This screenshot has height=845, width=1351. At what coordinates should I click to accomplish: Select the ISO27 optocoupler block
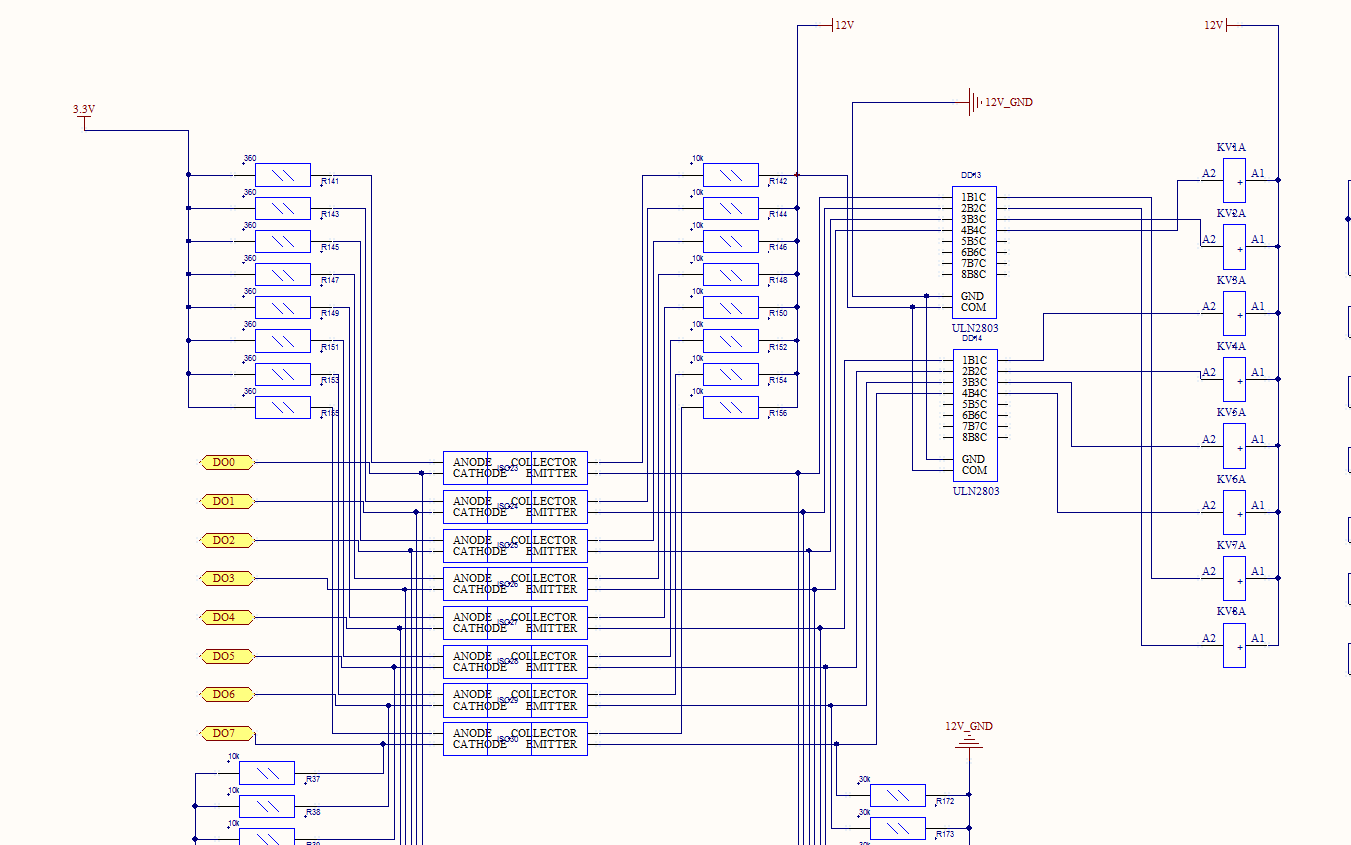(515, 623)
